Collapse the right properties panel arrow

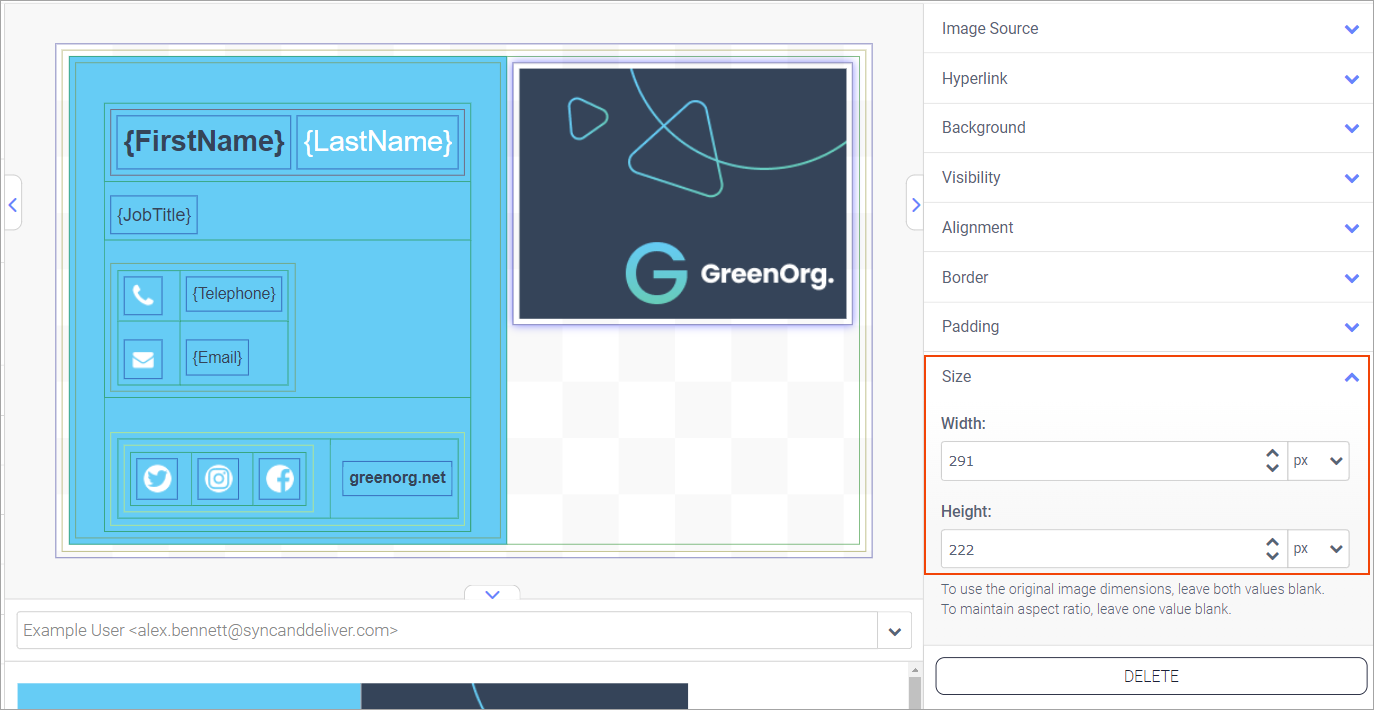click(915, 204)
